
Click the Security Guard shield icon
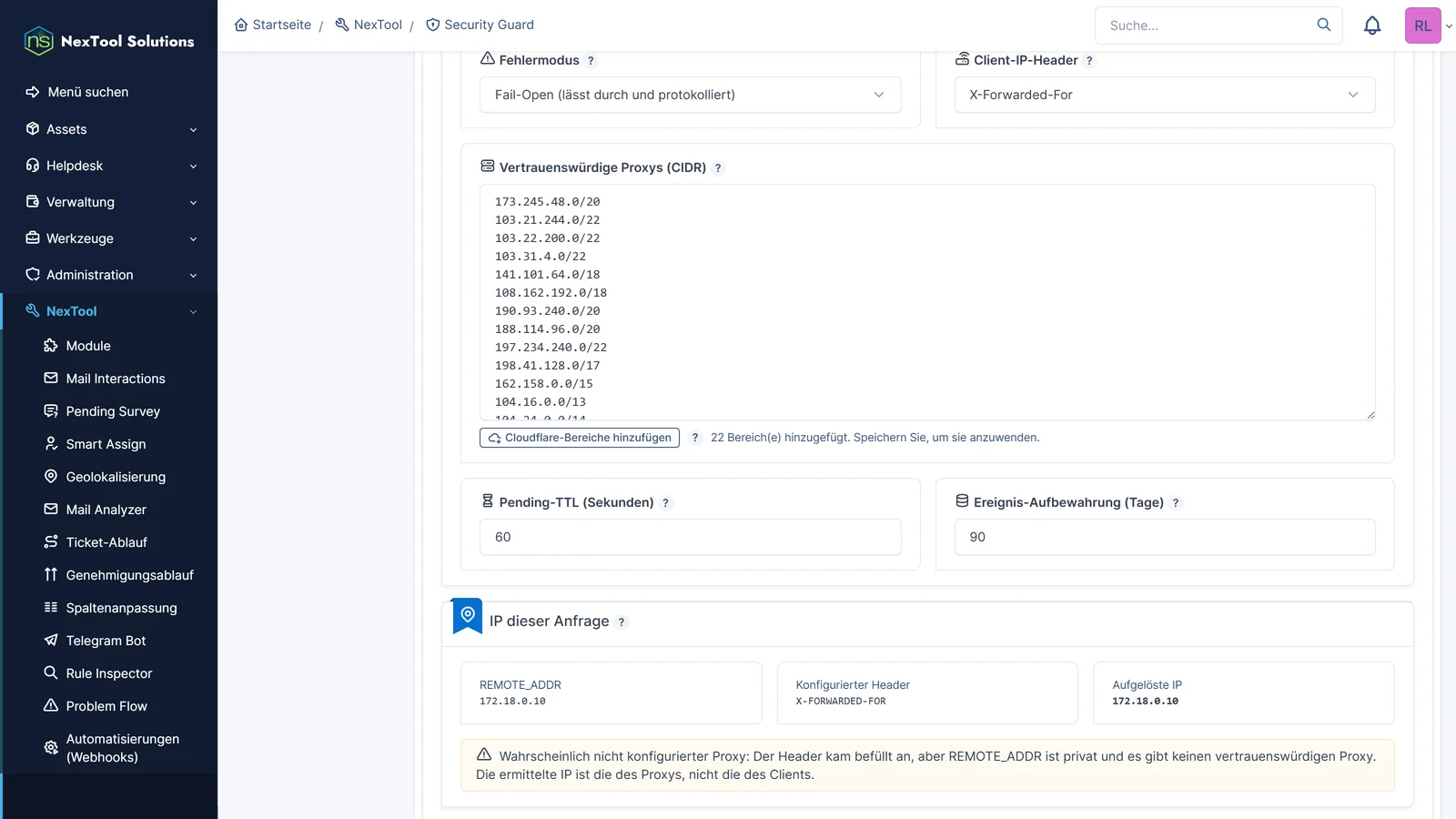[433, 25]
